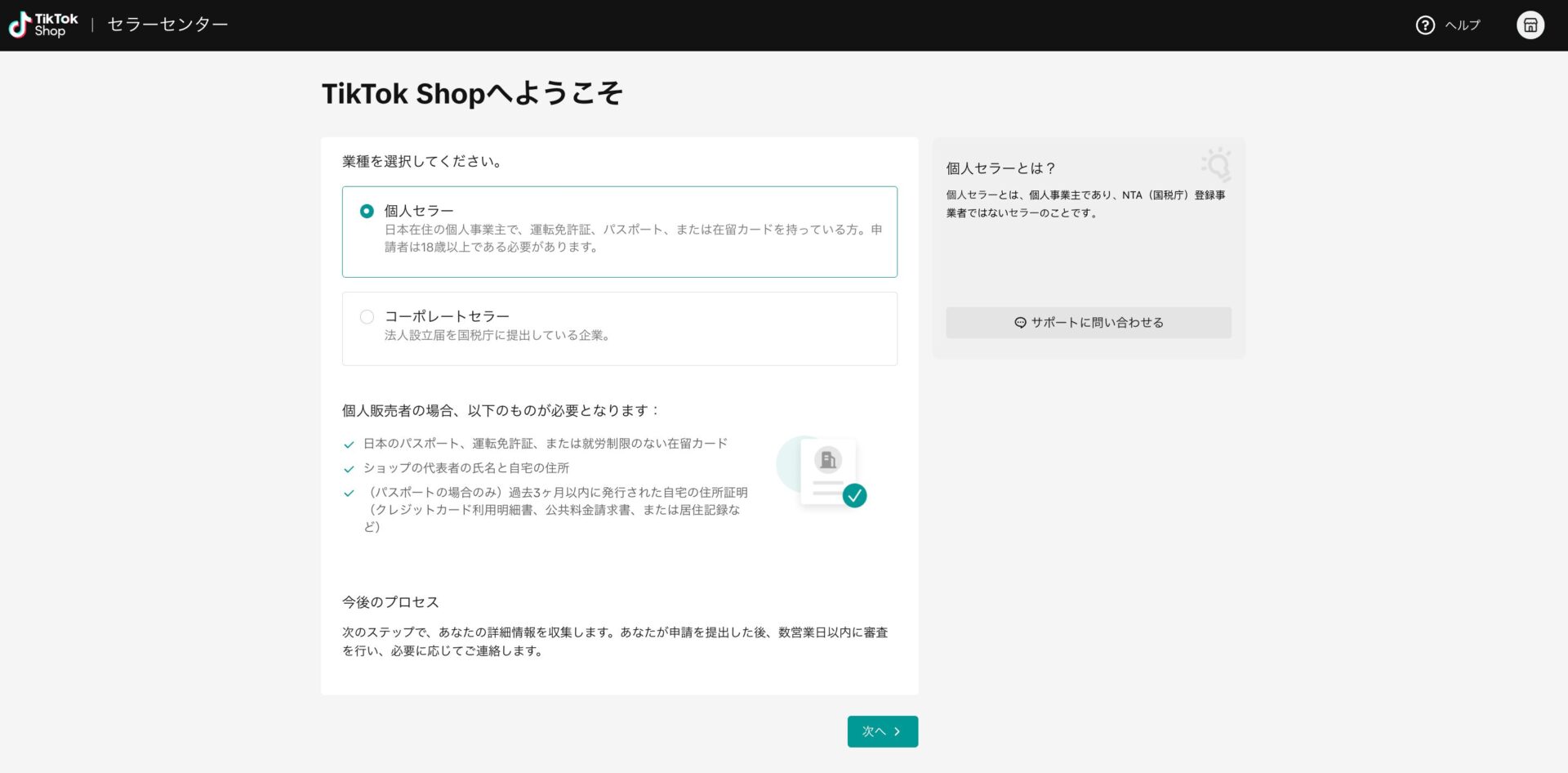Select the コーポレートセラー radio button
Viewport: 1568px width, 773px height.
(x=367, y=316)
